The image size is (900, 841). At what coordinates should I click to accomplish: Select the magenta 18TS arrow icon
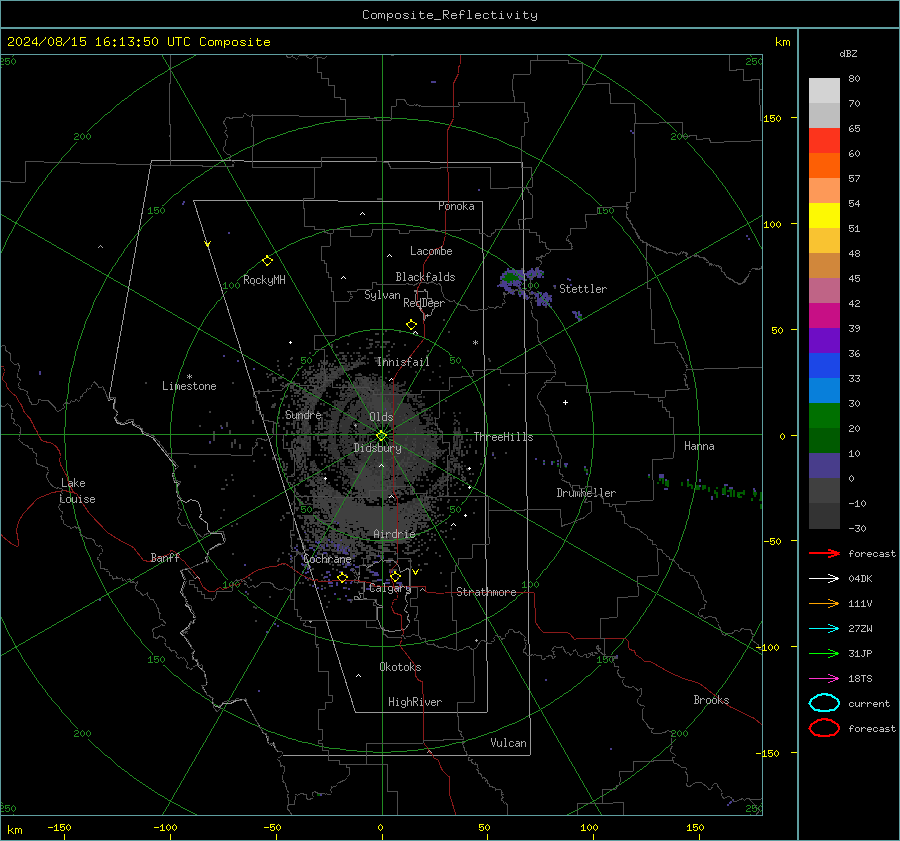[824, 679]
